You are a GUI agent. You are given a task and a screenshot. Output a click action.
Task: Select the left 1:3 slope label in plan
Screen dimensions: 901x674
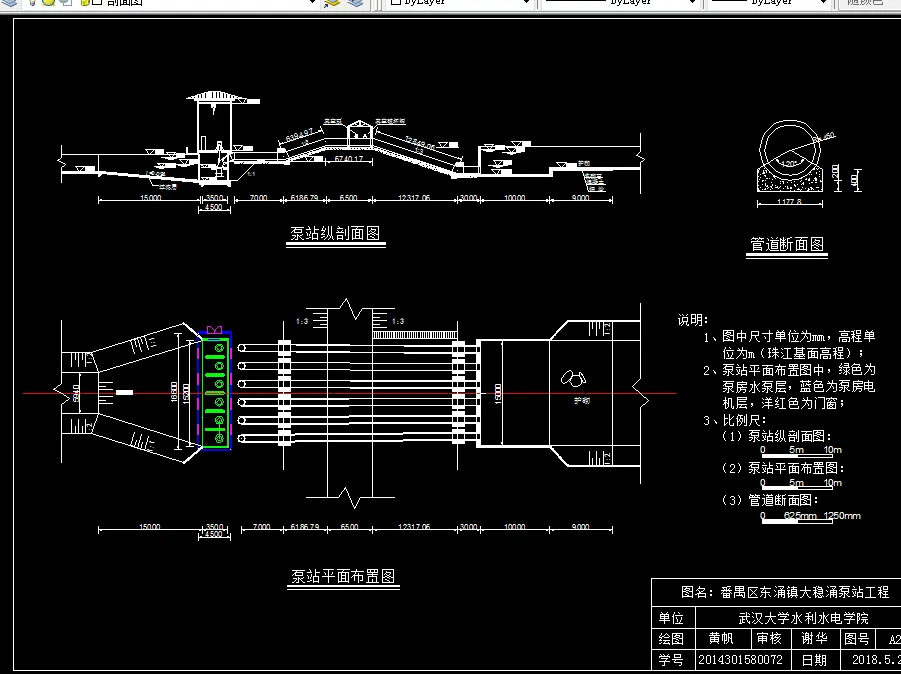tap(302, 321)
